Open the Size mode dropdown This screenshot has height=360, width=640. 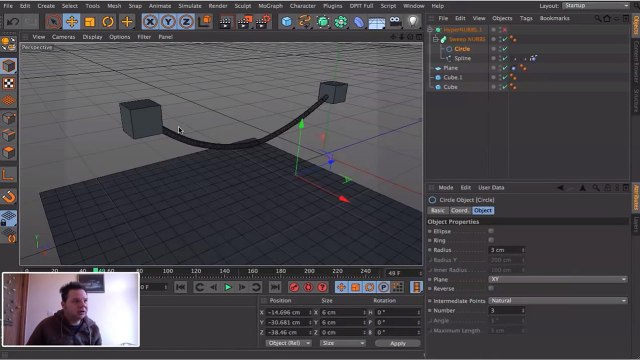[x=343, y=343]
